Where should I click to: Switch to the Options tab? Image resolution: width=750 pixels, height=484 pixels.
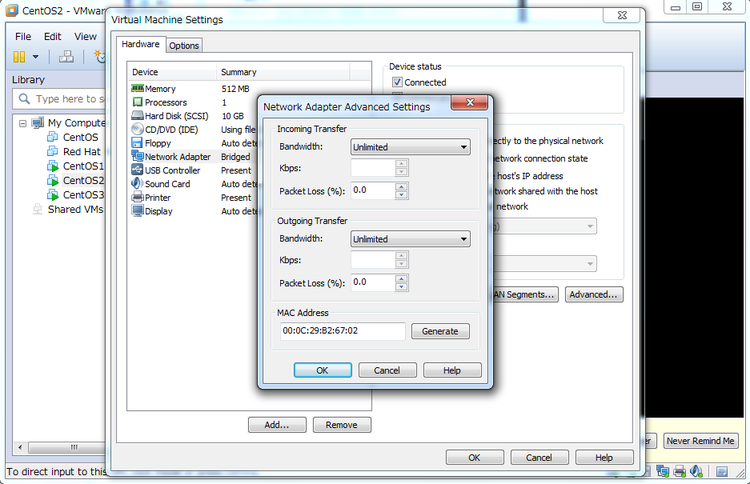184,45
